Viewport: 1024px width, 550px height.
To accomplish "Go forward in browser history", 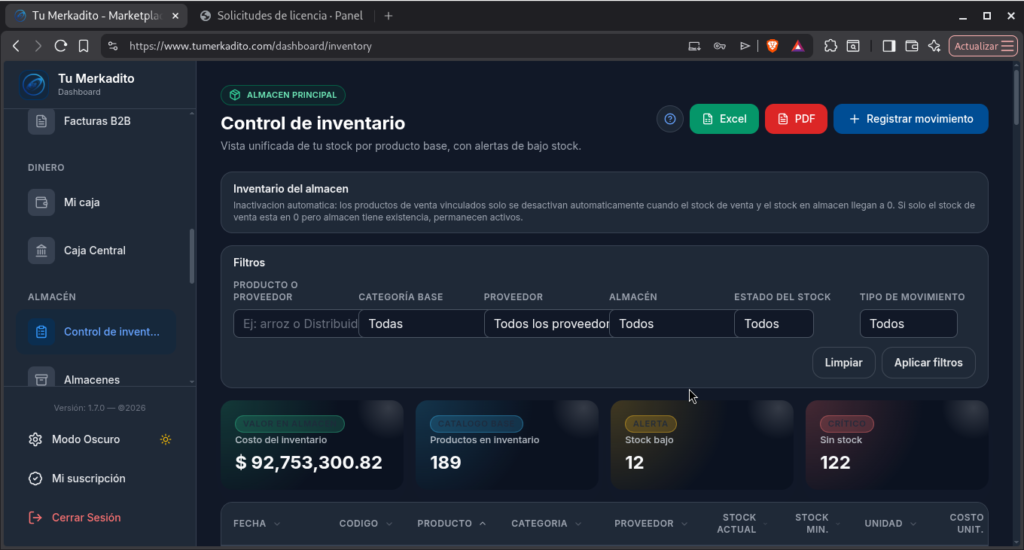I will 38,46.
